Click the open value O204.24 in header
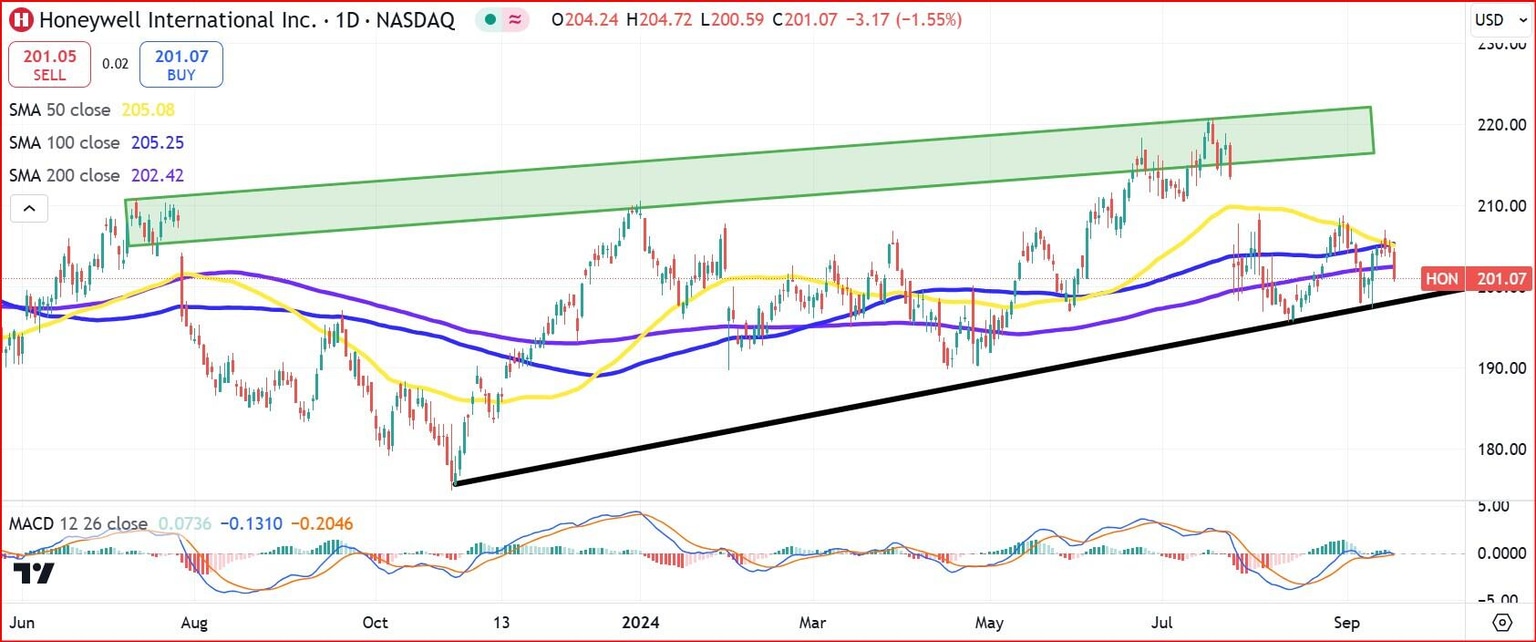Screen dimensions: 1536x642 pos(584,19)
